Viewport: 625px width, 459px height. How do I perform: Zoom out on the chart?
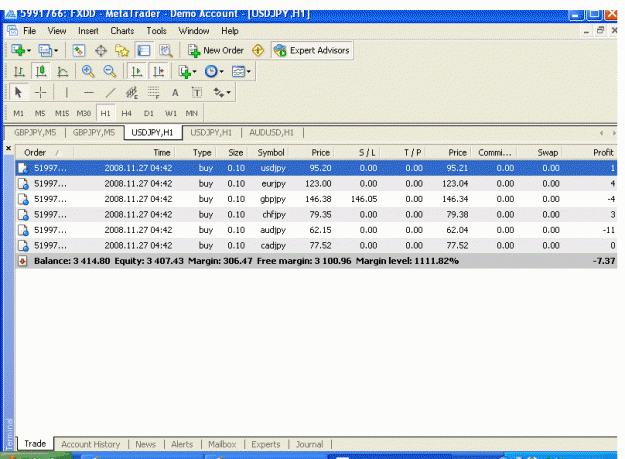pos(109,72)
